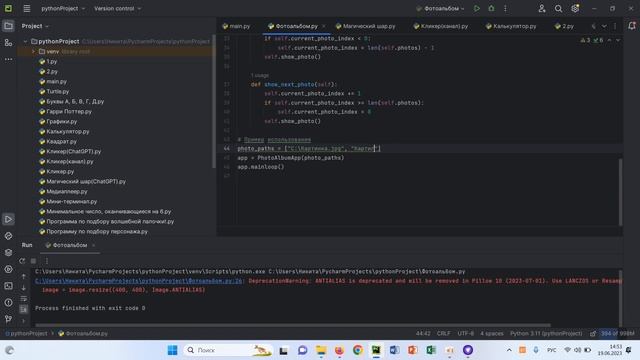The height and width of the screenshot is (360, 640).
Task: Select Turtle.py in project tree
Action: click(x=54, y=91)
